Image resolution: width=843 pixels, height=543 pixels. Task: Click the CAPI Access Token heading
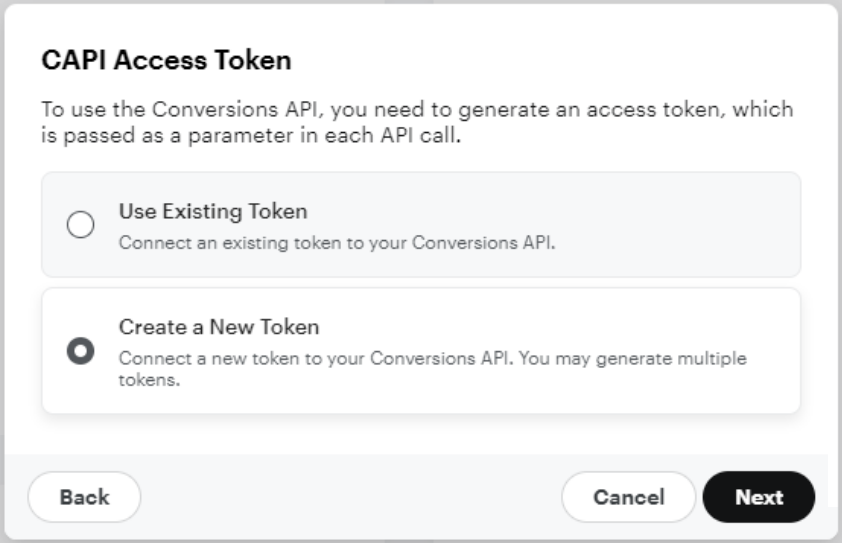(166, 61)
